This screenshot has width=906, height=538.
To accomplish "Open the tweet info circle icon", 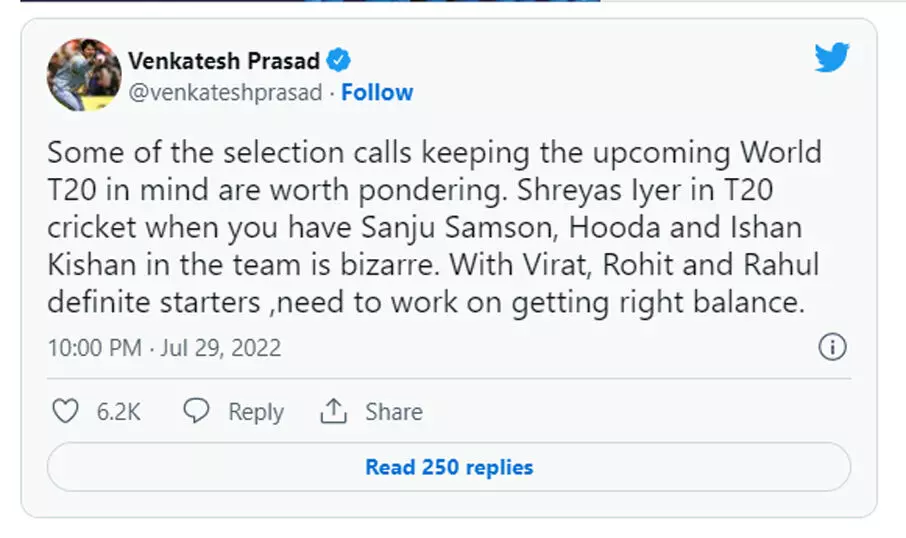I will coord(832,347).
